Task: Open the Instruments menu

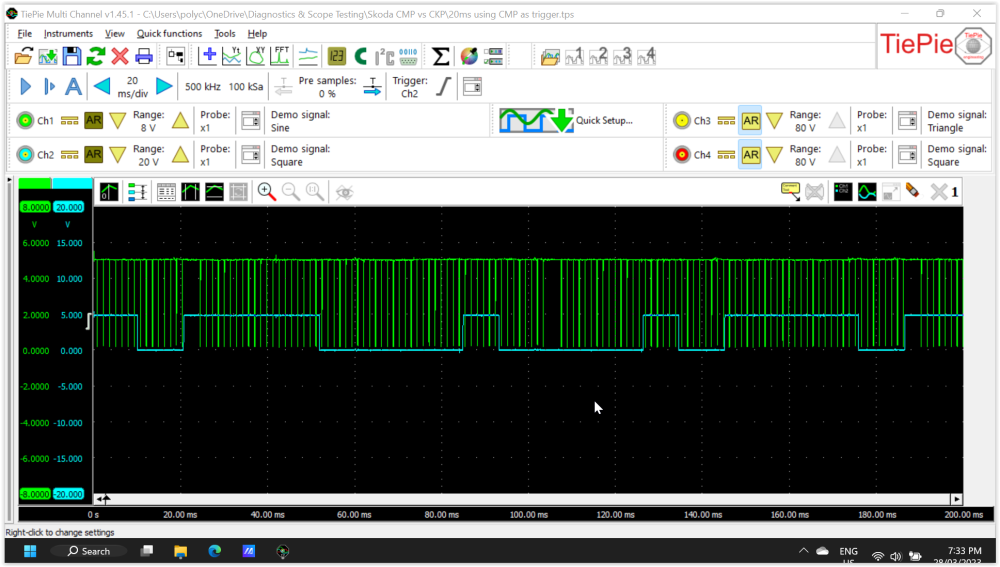Action: pyautogui.click(x=68, y=33)
